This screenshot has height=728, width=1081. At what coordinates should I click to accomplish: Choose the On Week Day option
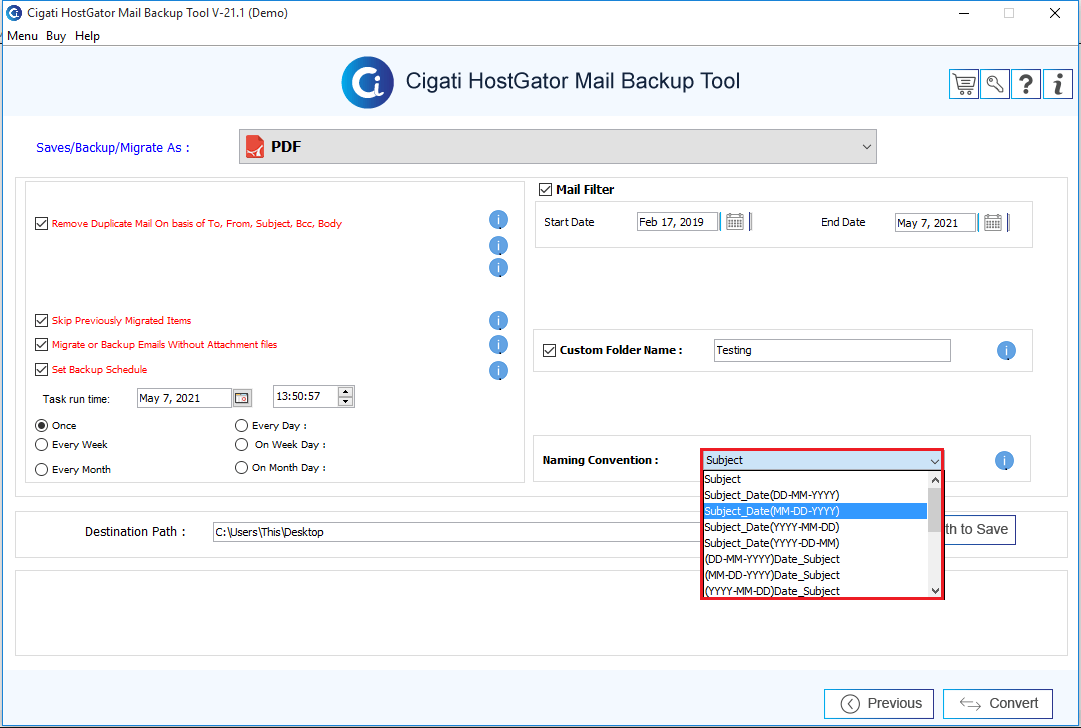(241, 445)
